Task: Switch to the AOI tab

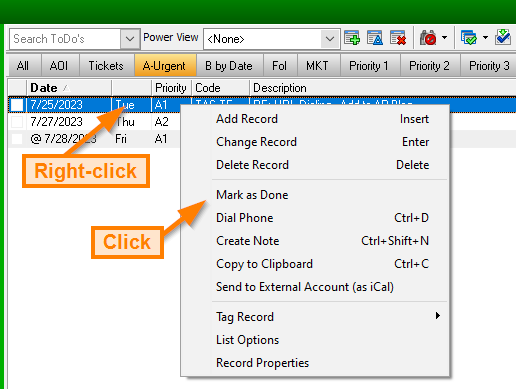Action: 59,66
